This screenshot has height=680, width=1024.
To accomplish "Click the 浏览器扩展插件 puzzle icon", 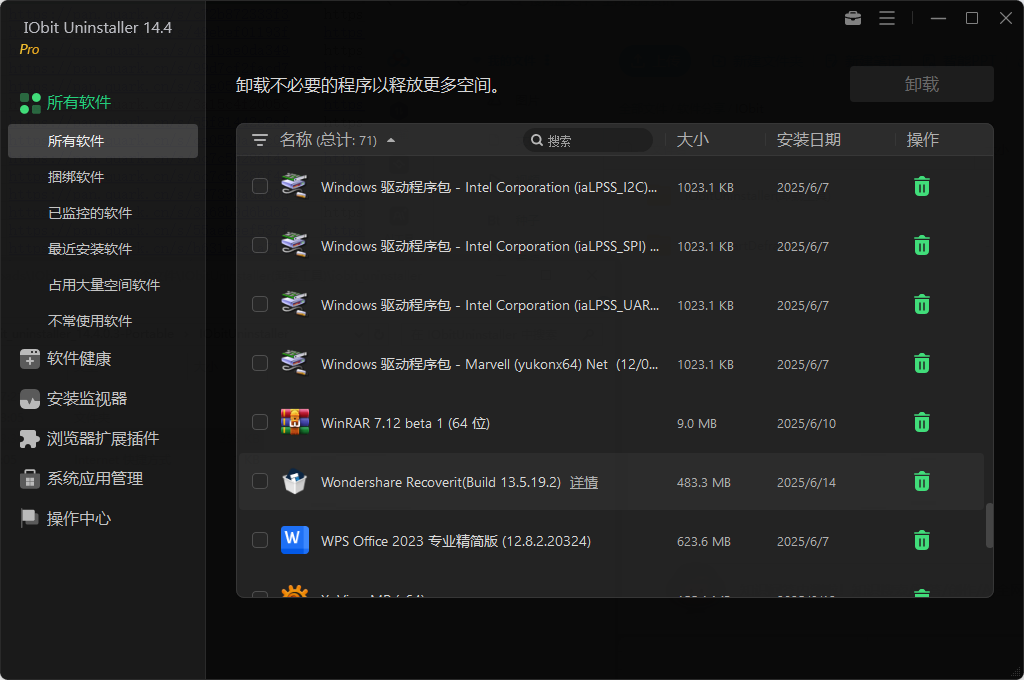I will click(x=29, y=439).
